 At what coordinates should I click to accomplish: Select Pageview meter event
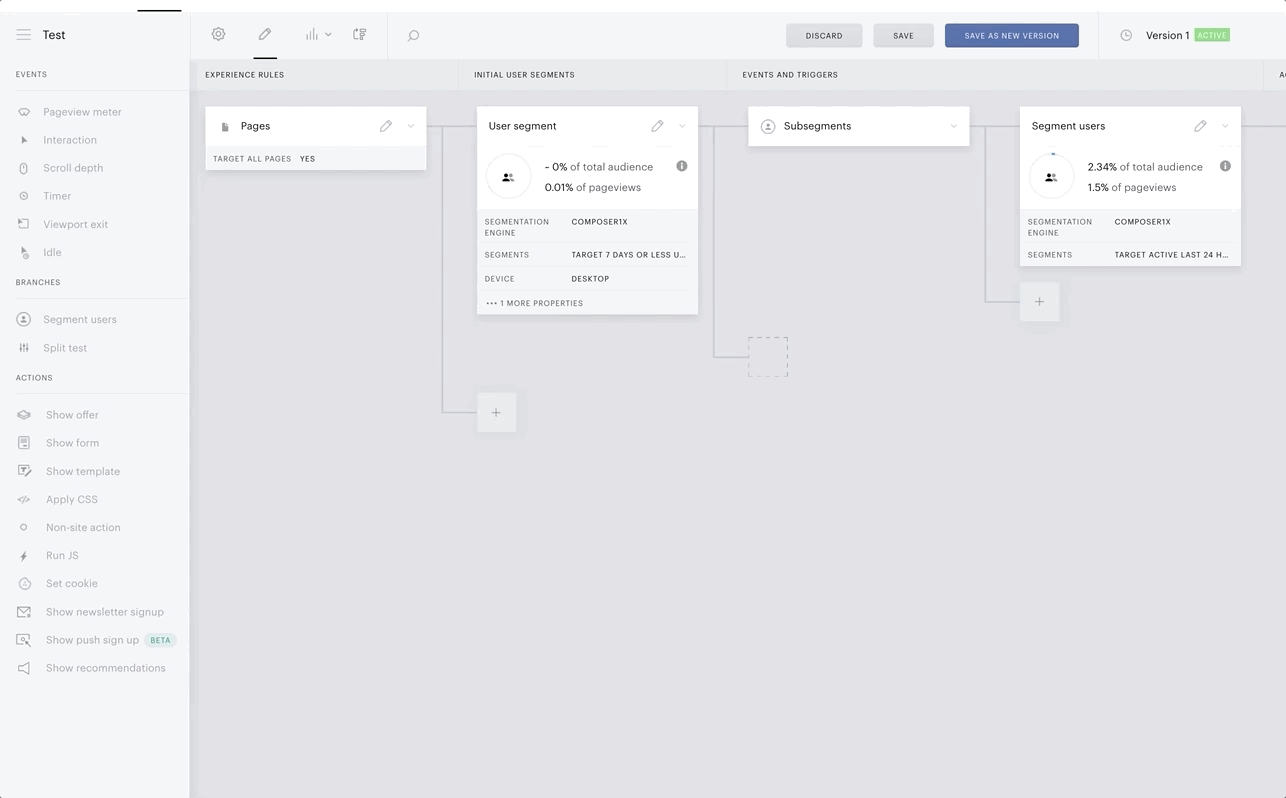click(82, 112)
